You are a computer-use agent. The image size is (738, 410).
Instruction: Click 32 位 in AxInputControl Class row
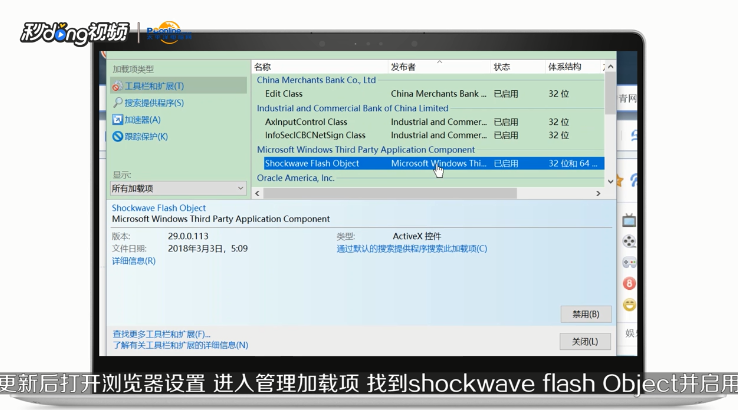(x=559, y=122)
